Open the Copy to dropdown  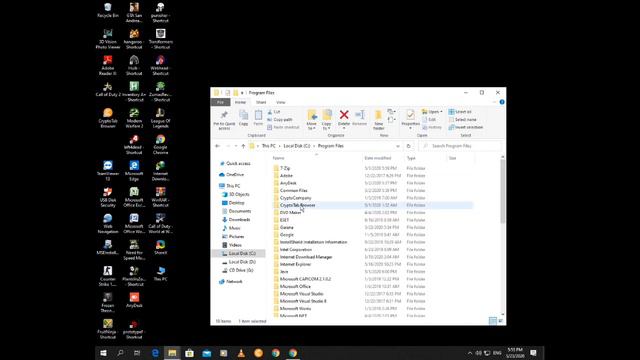click(x=327, y=120)
